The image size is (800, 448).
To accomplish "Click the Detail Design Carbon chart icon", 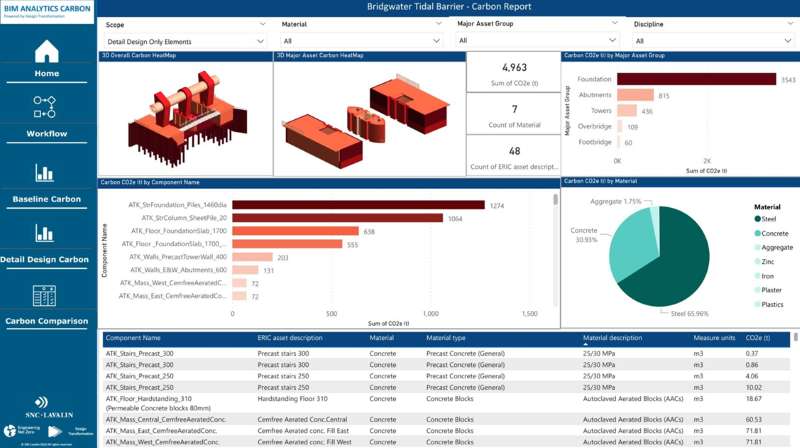I will [45, 233].
